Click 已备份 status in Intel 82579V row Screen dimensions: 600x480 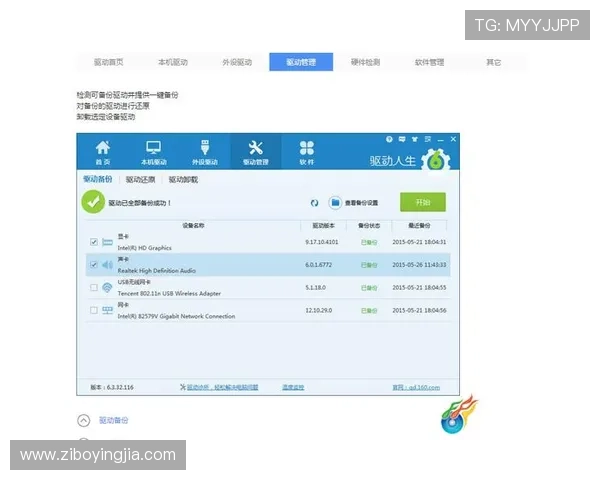(x=369, y=310)
